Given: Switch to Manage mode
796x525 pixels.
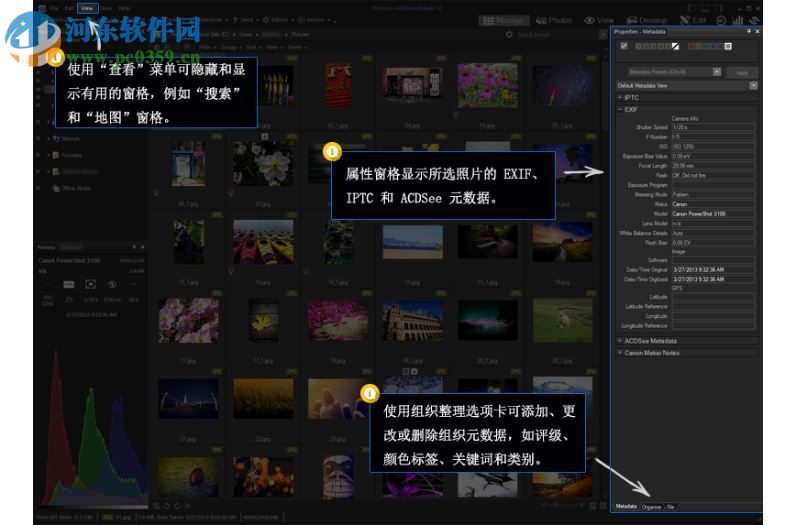Looking at the screenshot, I should pos(503,20).
